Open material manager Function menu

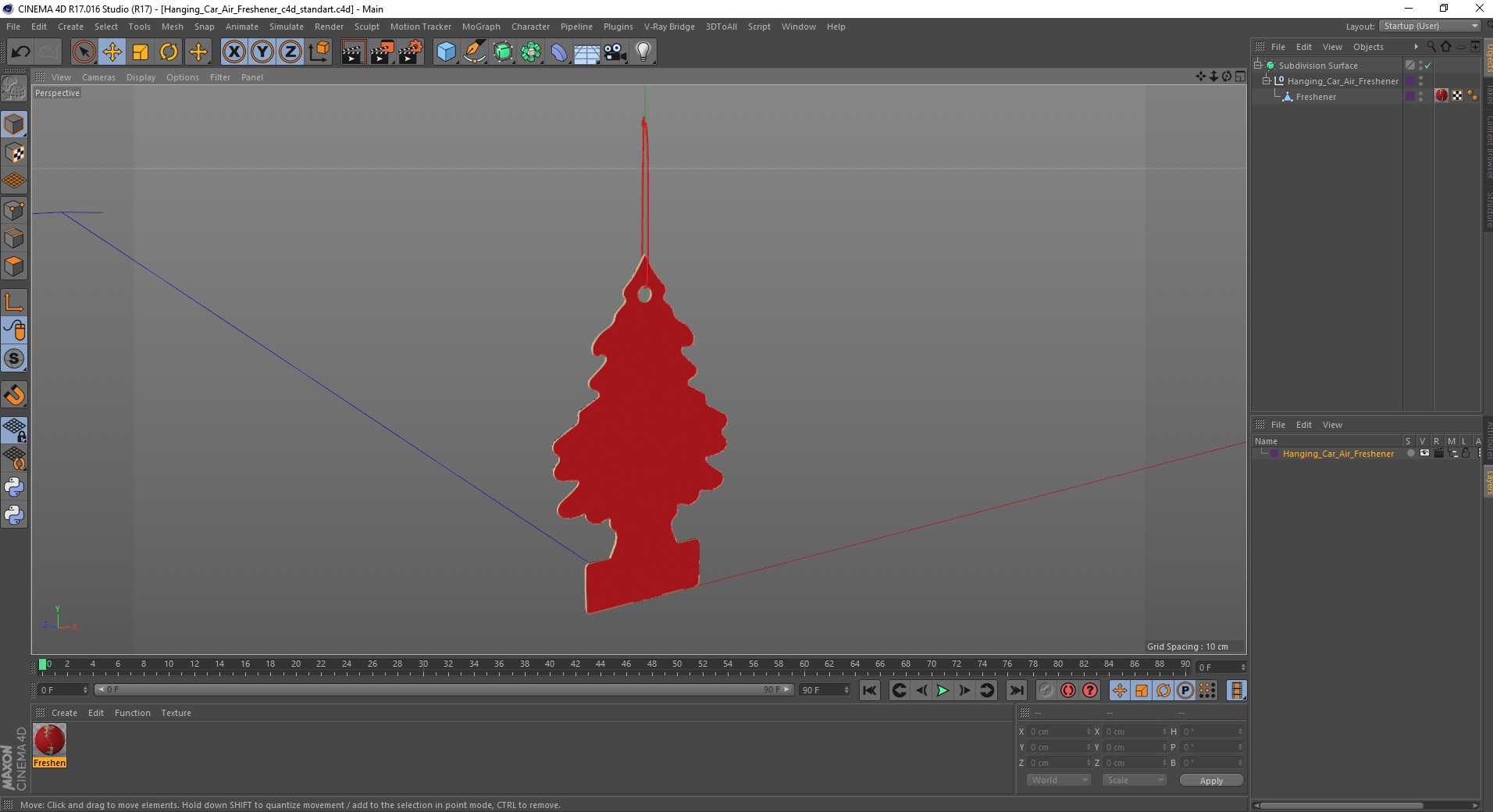click(x=132, y=713)
